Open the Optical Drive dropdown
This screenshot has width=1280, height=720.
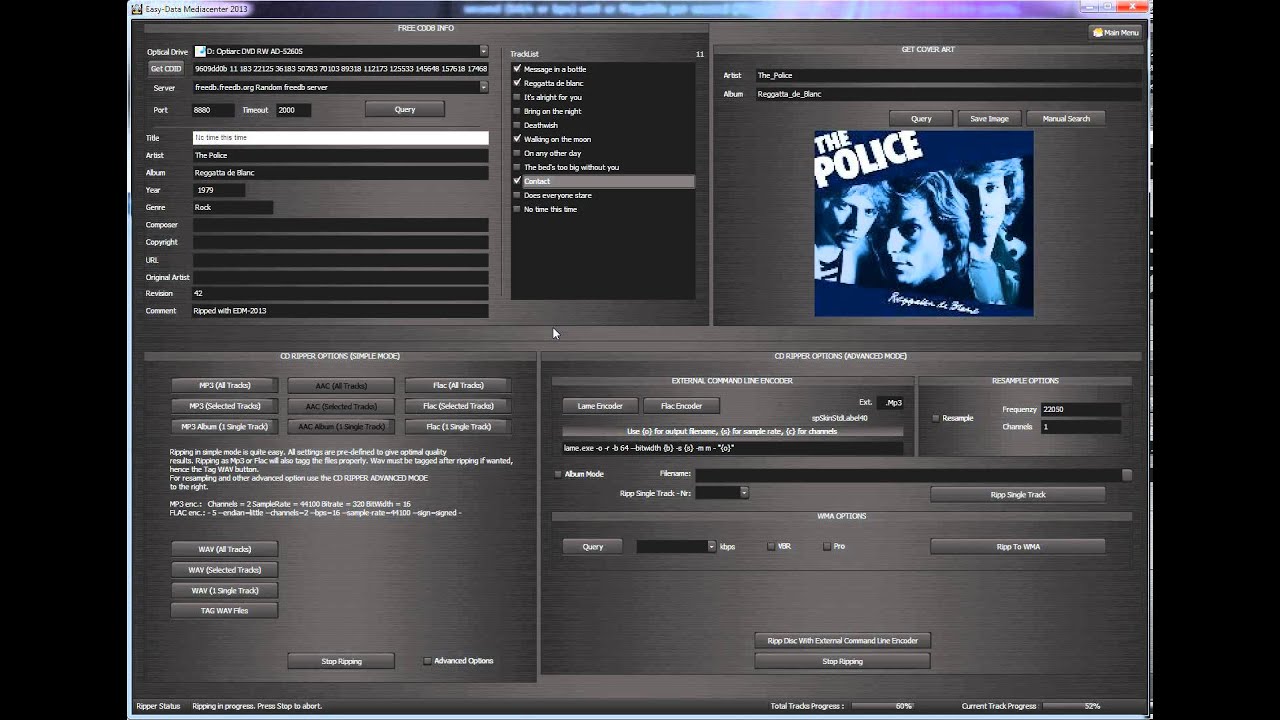(483, 51)
